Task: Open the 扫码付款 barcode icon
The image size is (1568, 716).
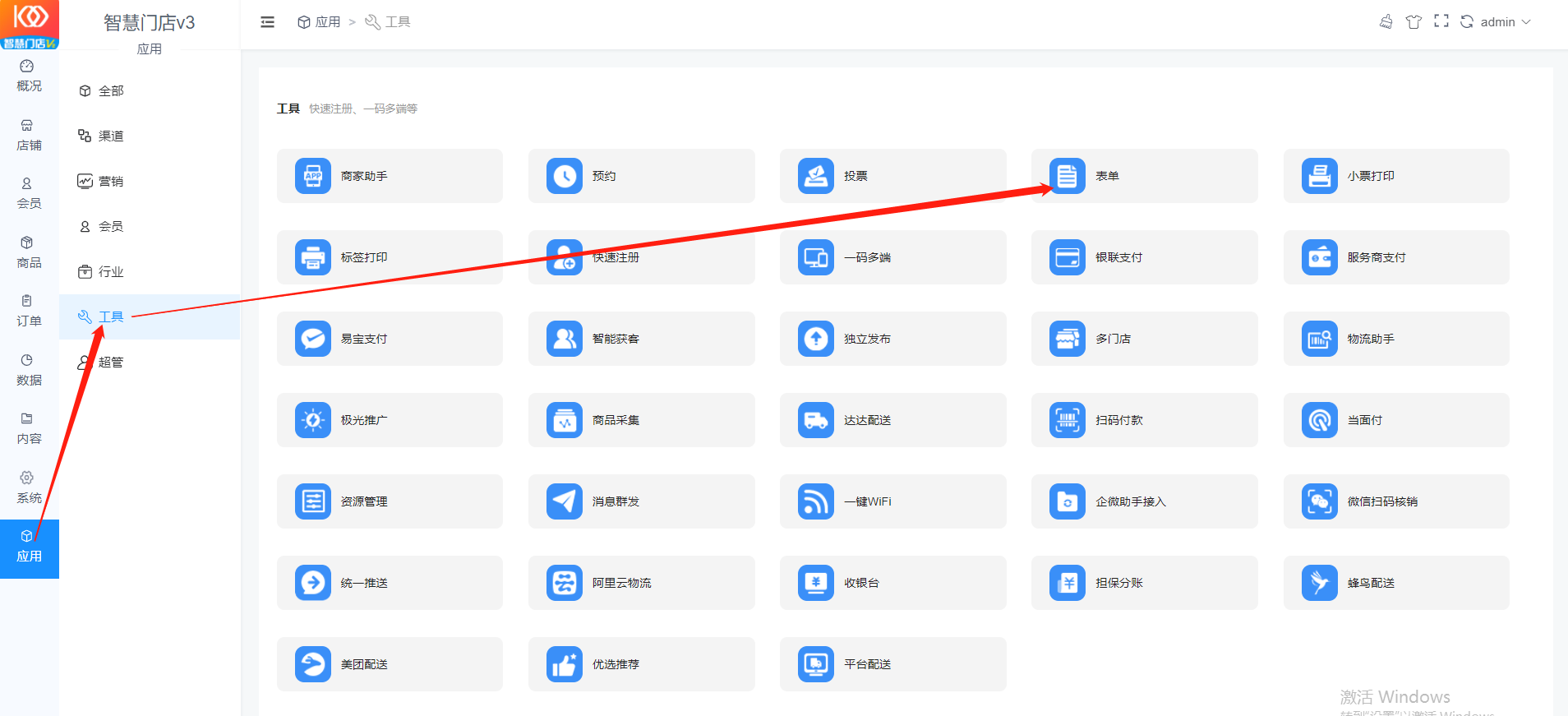Action: (x=1068, y=420)
